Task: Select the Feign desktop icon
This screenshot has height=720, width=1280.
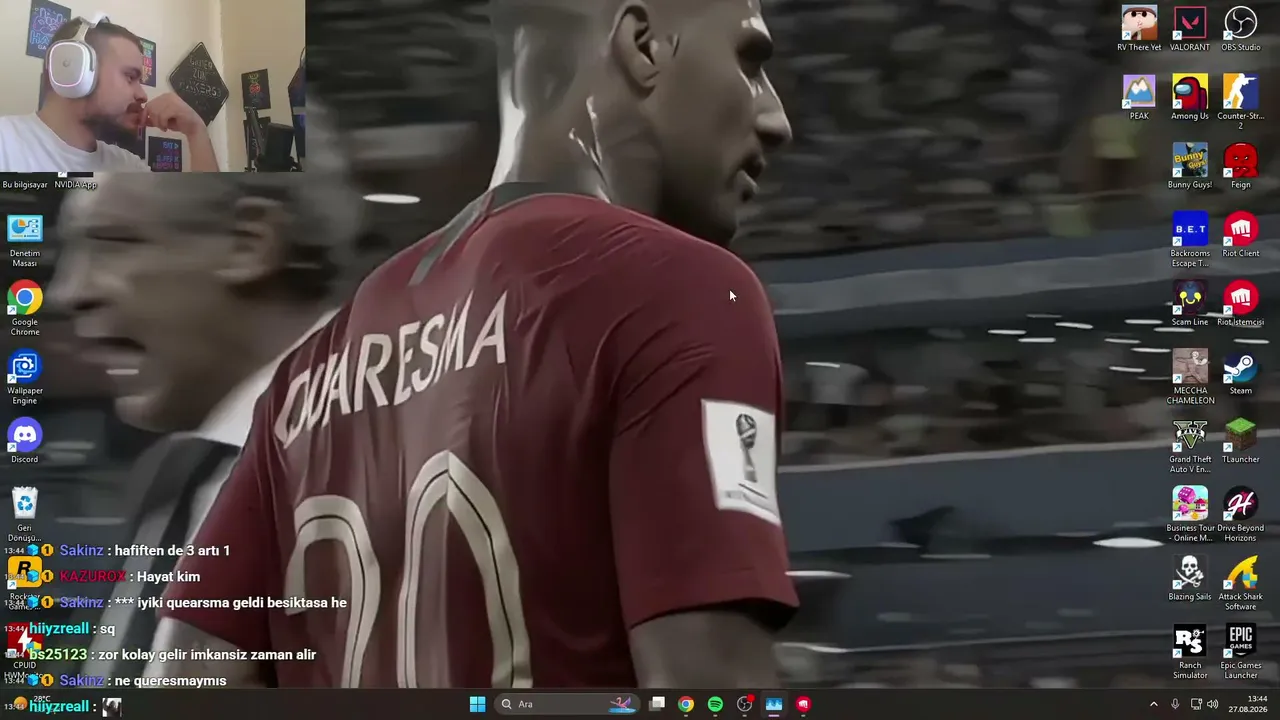Action: click(x=1241, y=166)
